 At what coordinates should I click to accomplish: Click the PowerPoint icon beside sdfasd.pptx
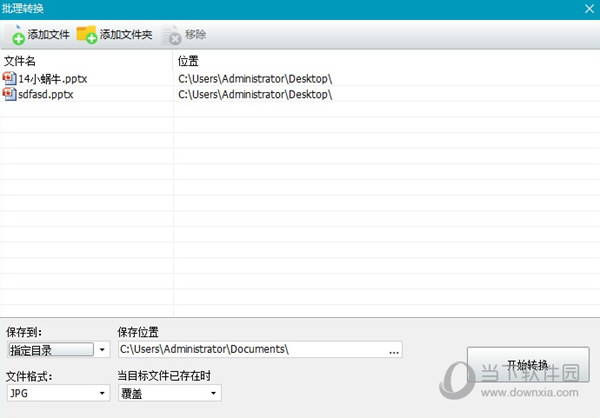pyautogui.click(x=10, y=94)
